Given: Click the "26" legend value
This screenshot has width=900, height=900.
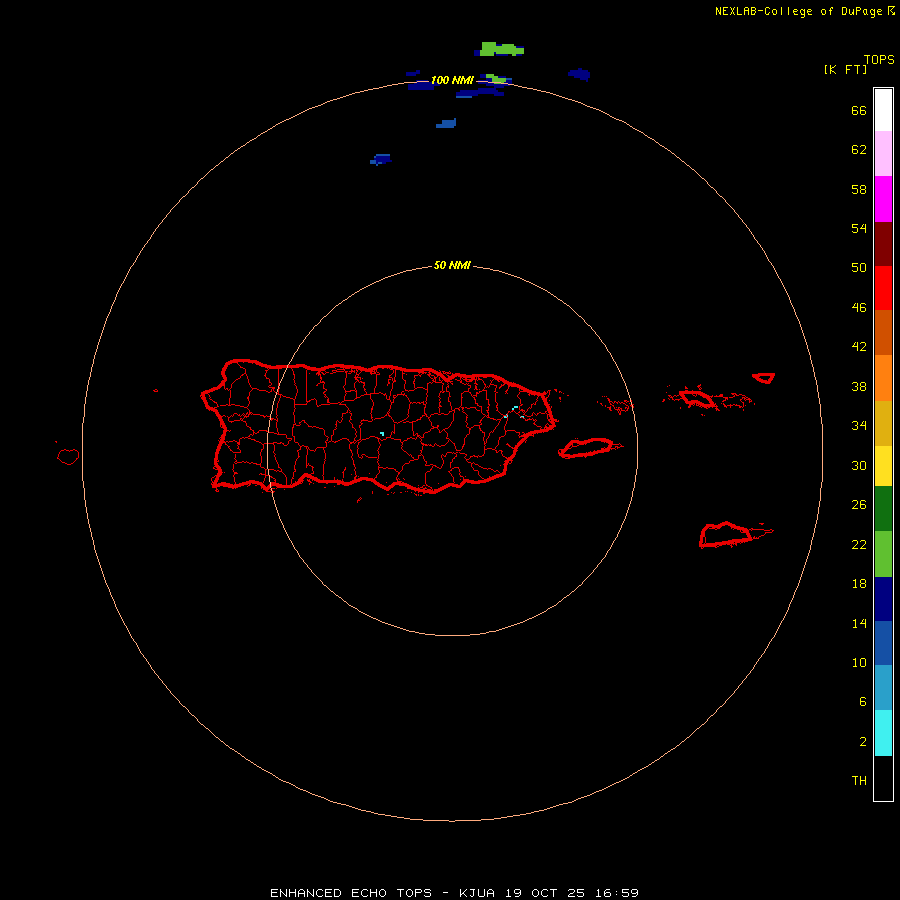Looking at the screenshot, I should [859, 505].
